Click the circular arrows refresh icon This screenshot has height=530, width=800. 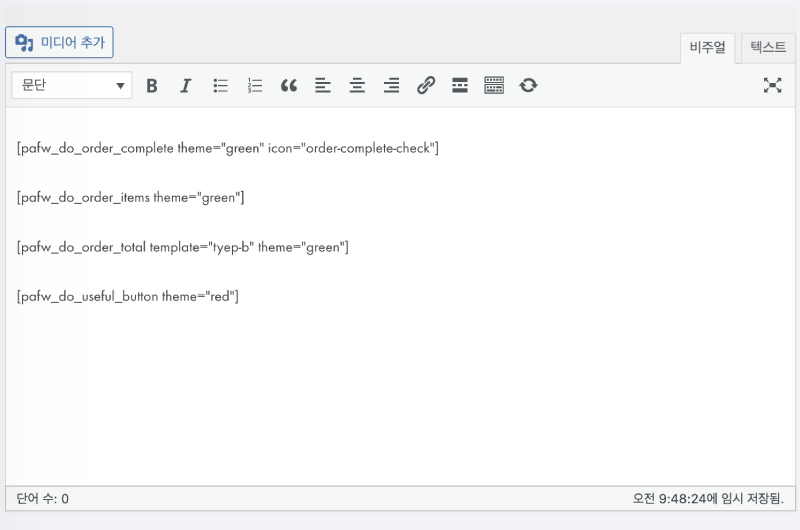pos(528,86)
